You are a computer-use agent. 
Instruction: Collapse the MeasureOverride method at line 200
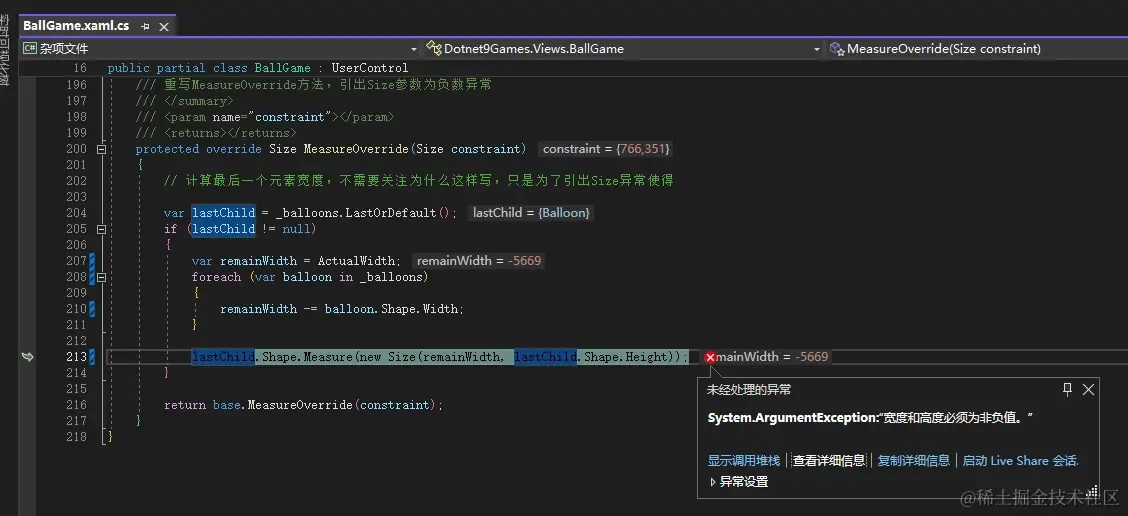coord(101,149)
